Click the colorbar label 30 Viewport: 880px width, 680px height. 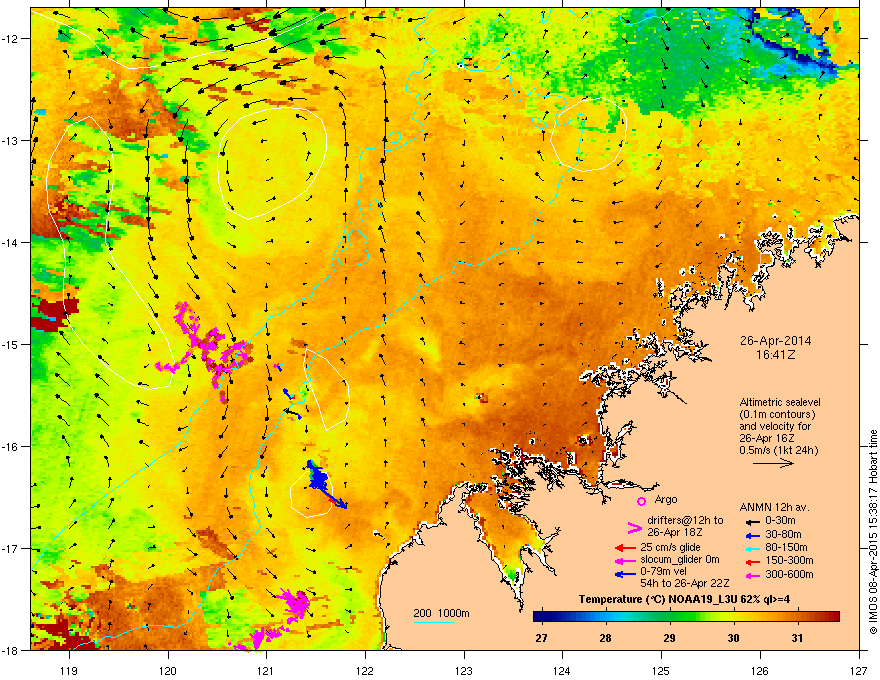pos(733,638)
